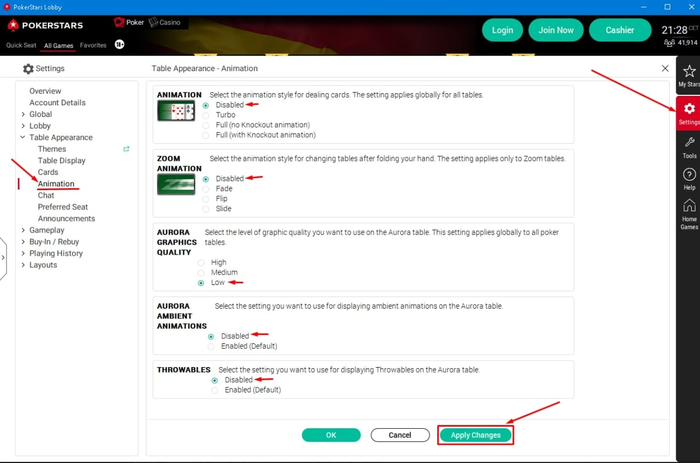Image resolution: width=700 pixels, height=463 pixels.
Task: Open the Cashier
Action: (x=620, y=30)
